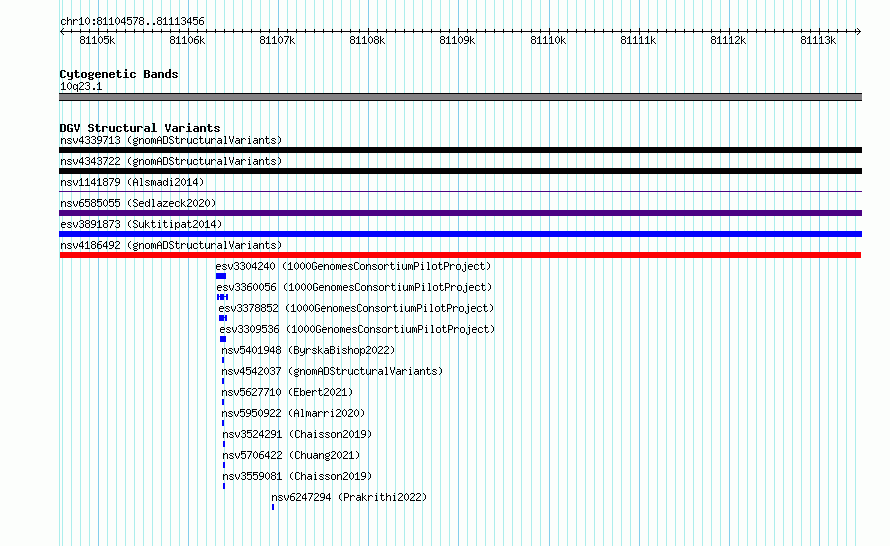Click the purple bar for nsv6585055

click(x=460, y=213)
